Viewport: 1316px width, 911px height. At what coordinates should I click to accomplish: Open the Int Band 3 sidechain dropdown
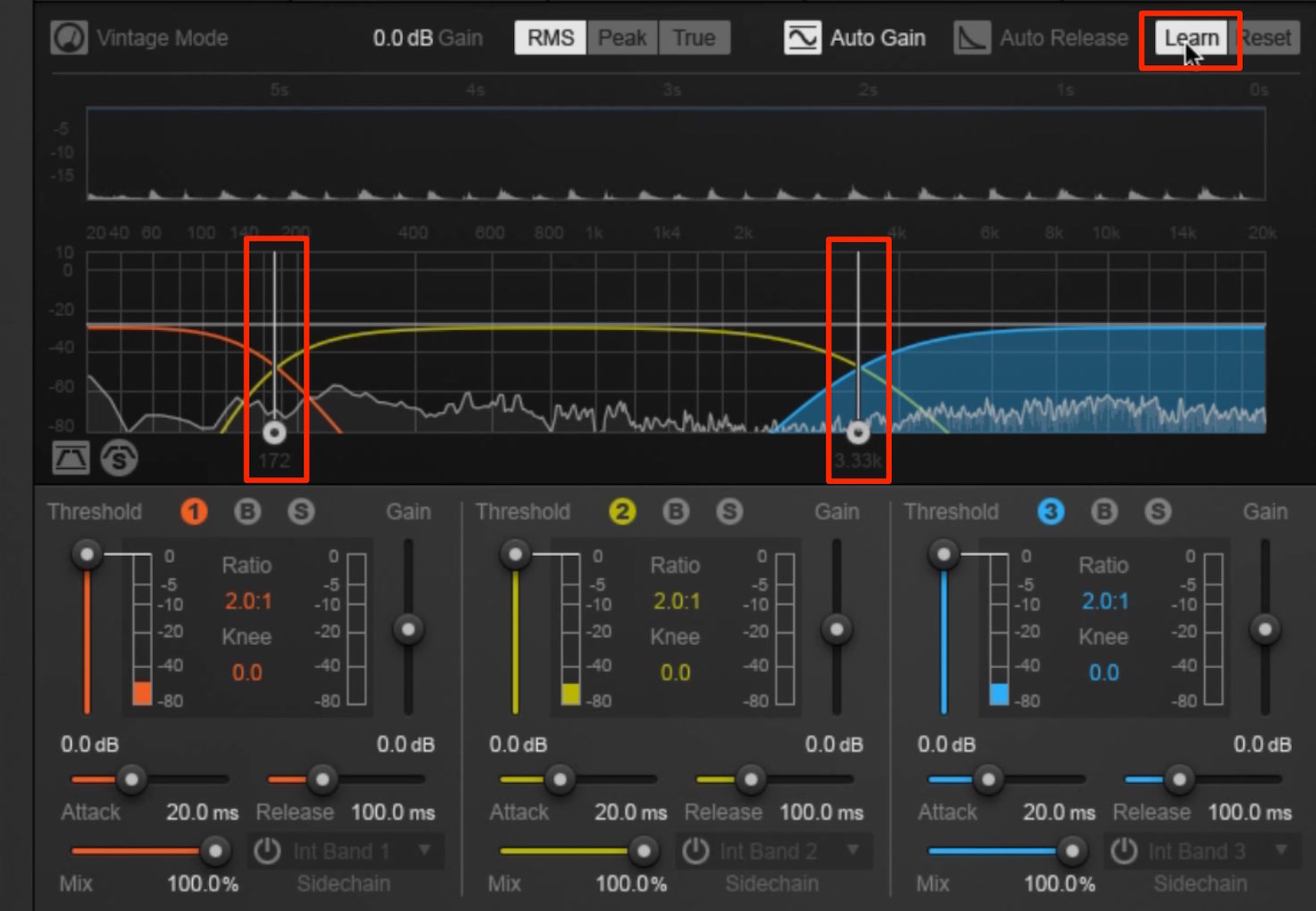(x=1219, y=851)
